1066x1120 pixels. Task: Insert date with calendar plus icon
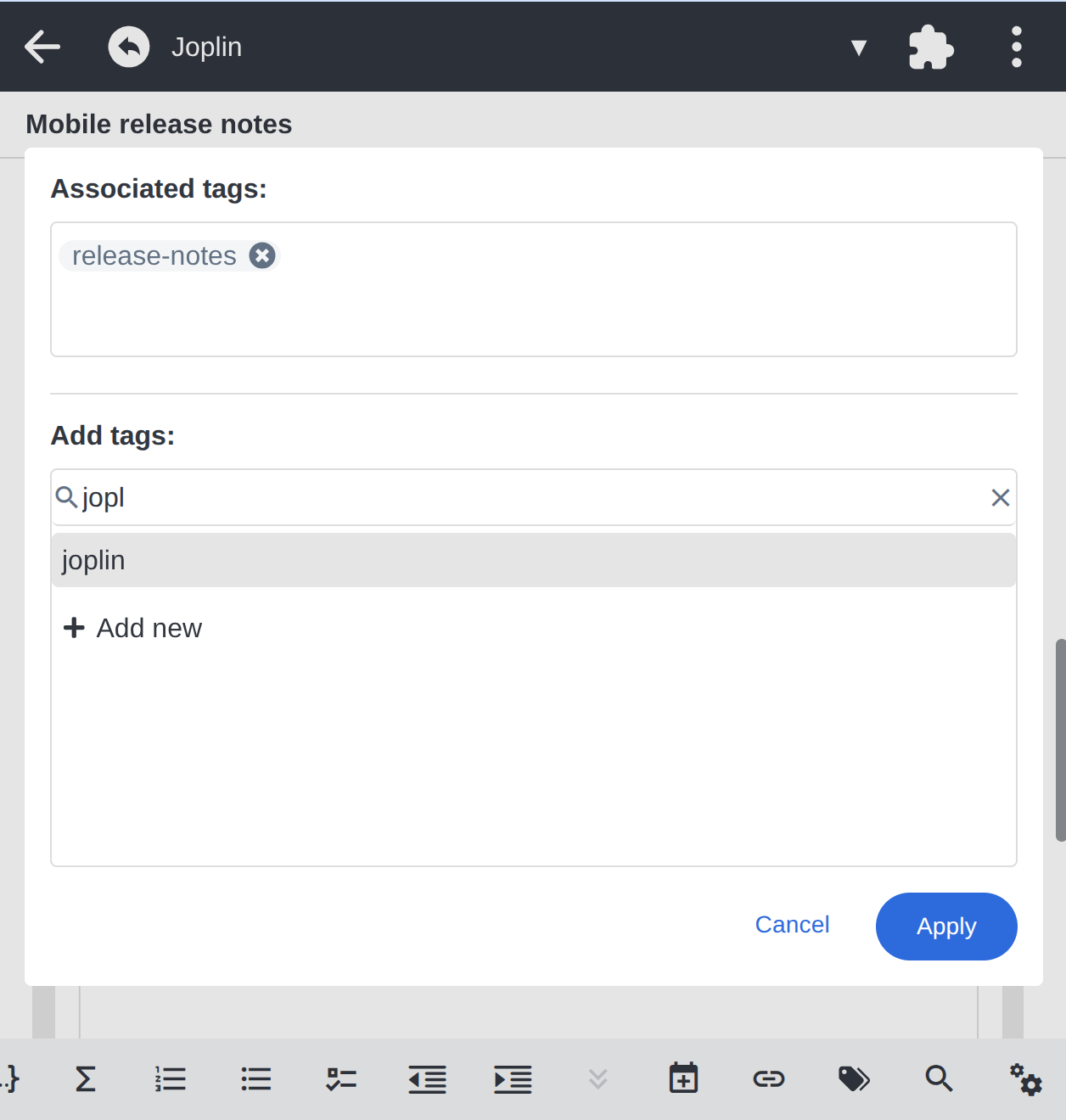pos(683,1078)
